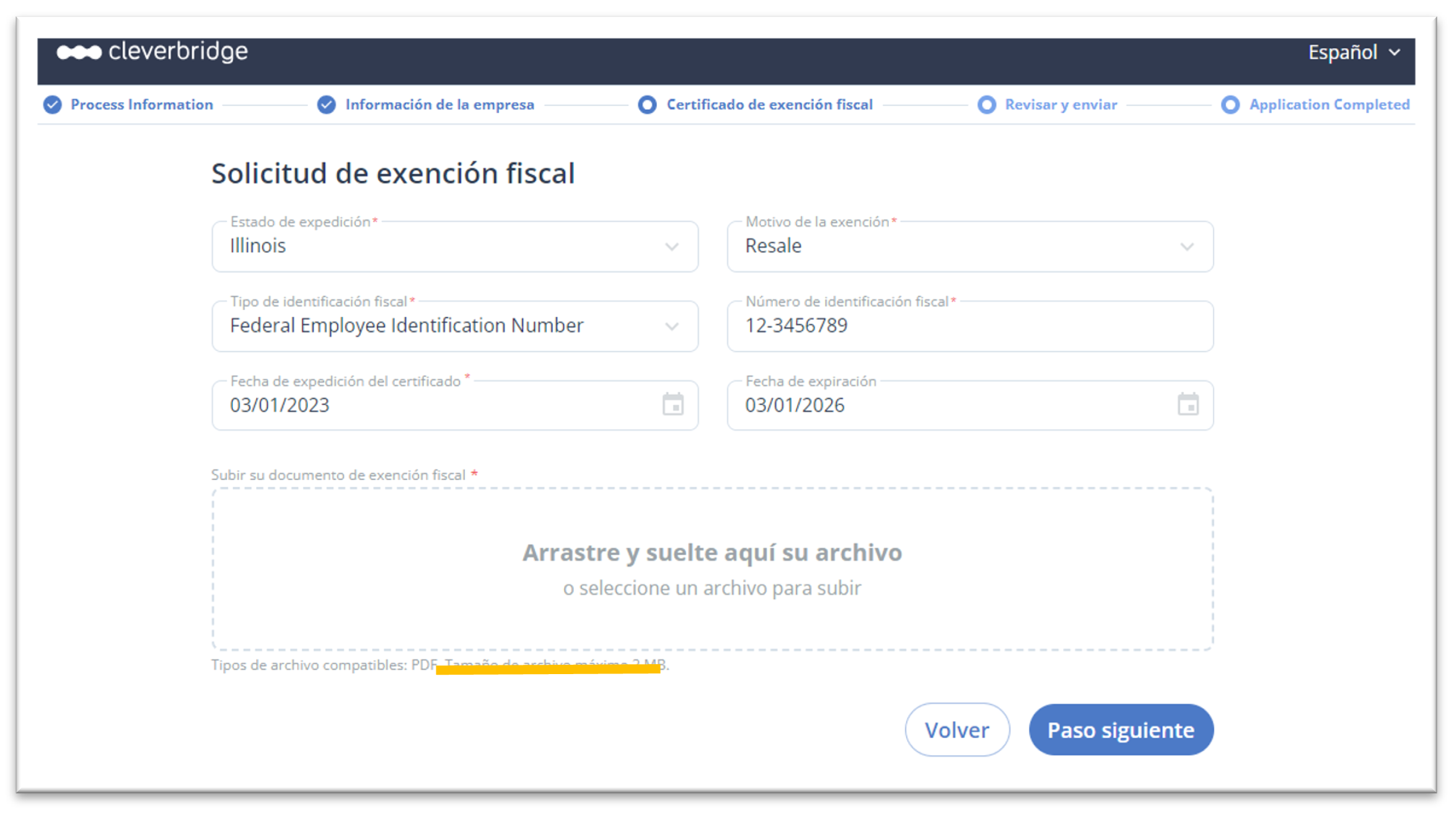
Task: Click the 'Solicitud de exención fiscal' heading
Action: (x=393, y=173)
